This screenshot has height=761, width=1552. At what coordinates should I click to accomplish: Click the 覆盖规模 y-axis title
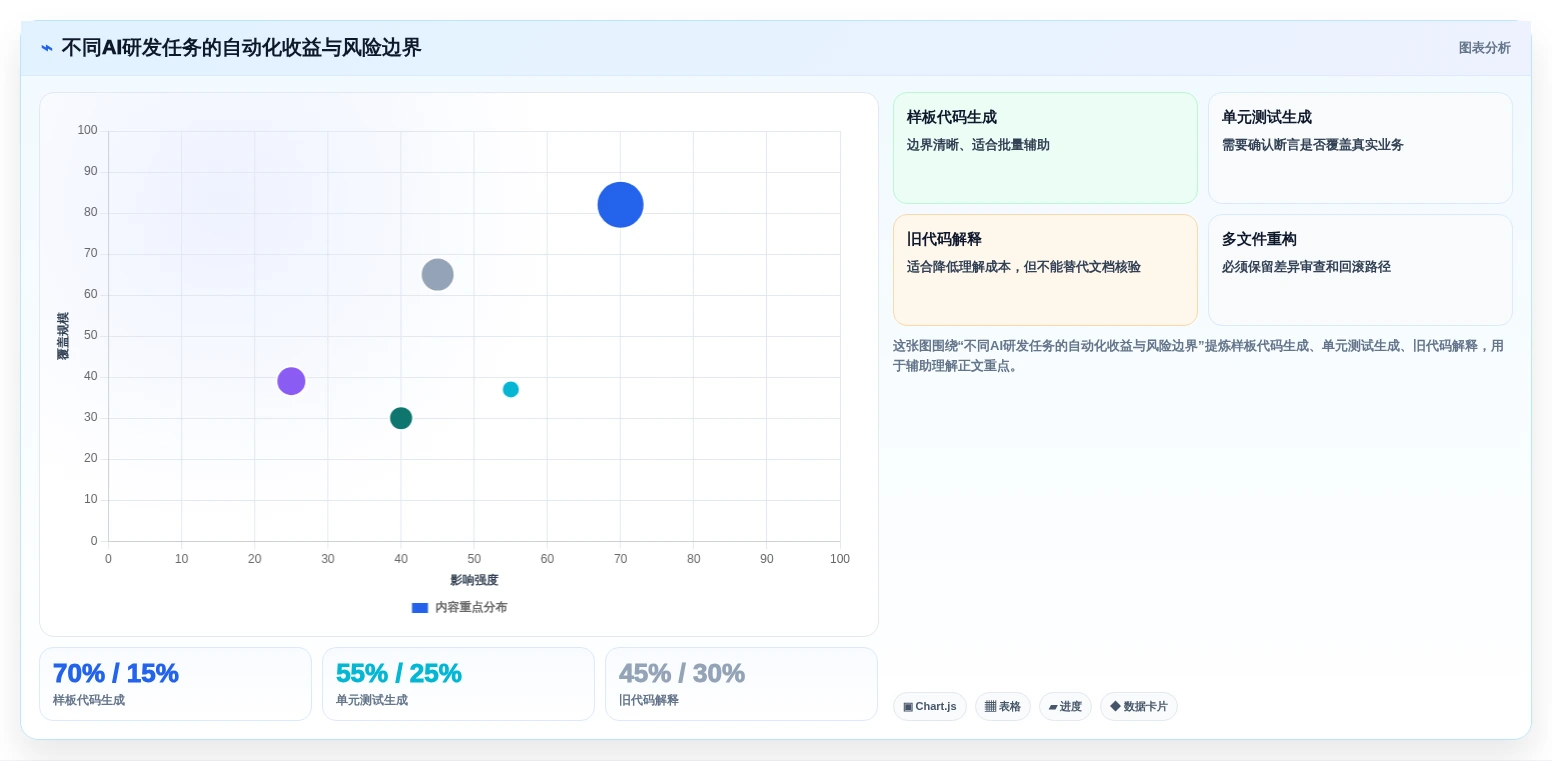[63, 336]
